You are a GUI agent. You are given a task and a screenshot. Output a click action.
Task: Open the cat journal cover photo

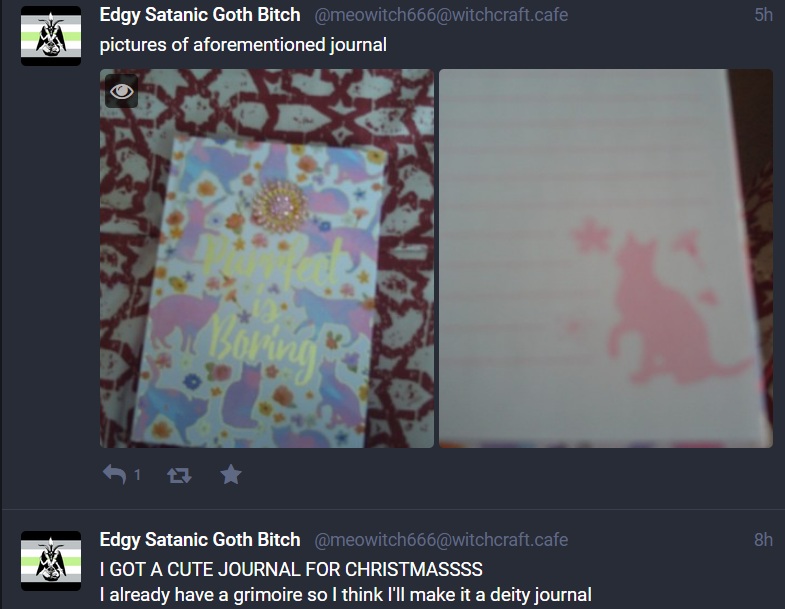click(267, 258)
